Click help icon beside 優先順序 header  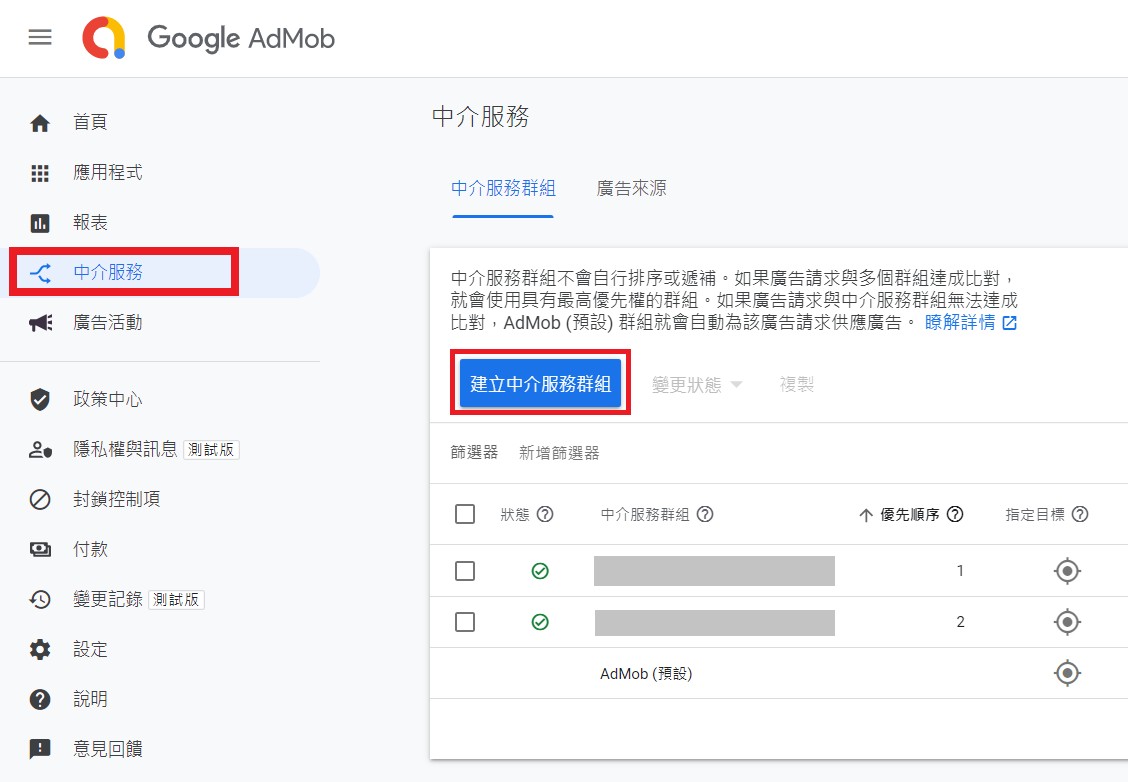tap(955, 514)
